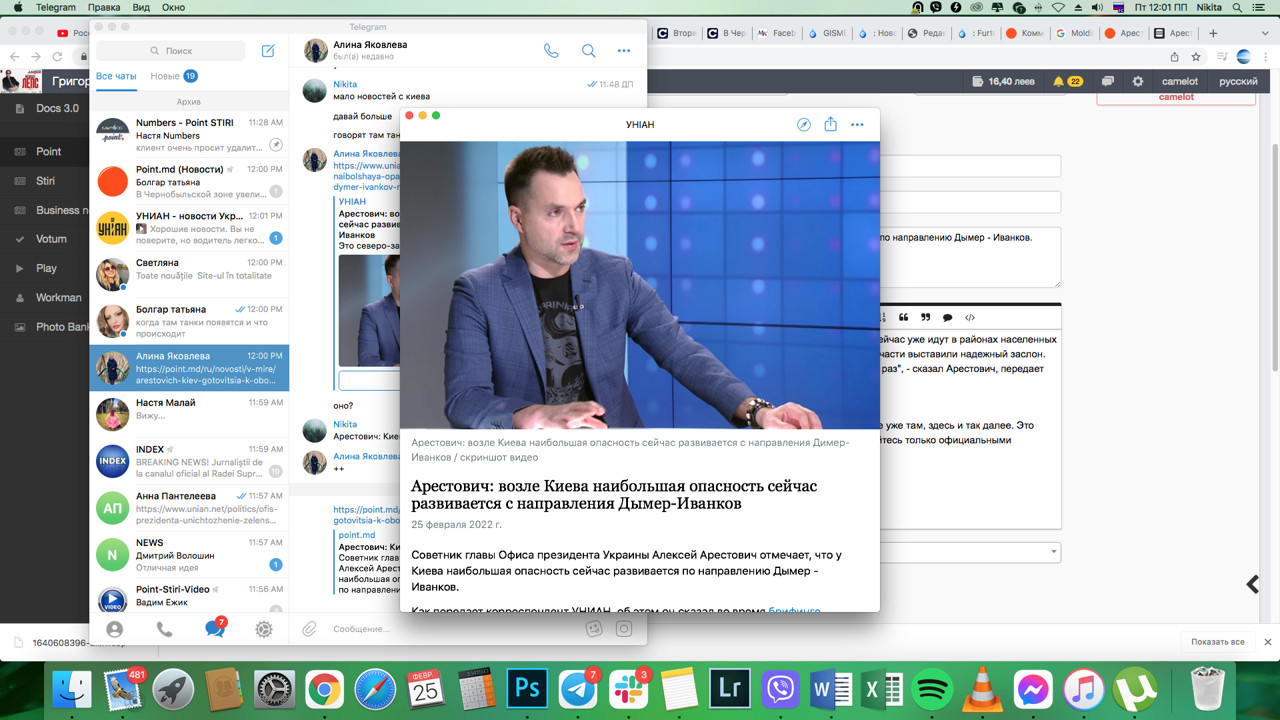Screen dimensions: 1280x720
Task: Open the Telegram app menu
Action: tap(55, 7)
